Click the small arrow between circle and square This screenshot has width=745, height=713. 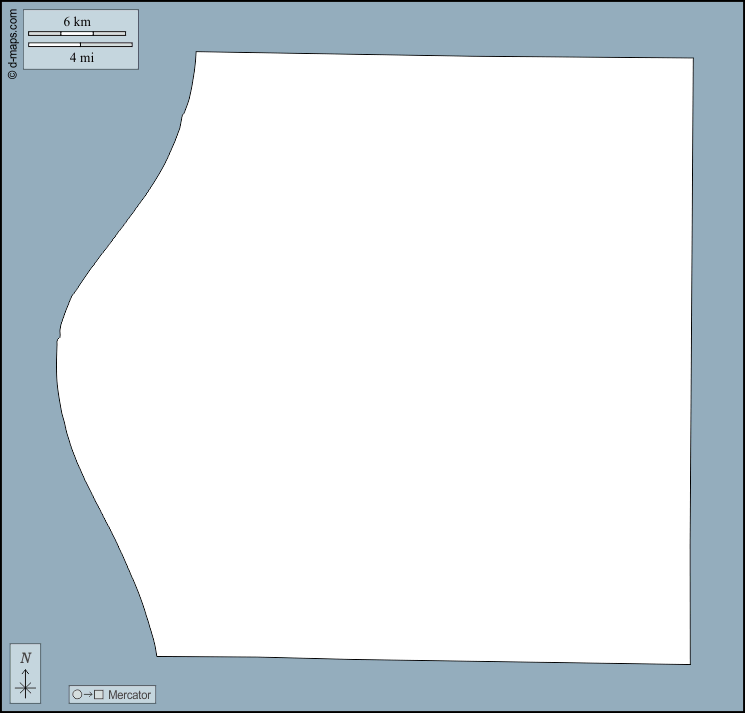click(x=88, y=694)
